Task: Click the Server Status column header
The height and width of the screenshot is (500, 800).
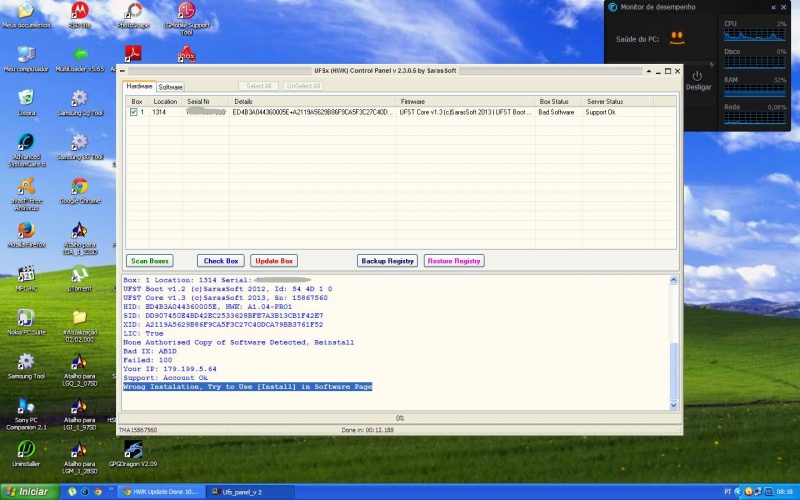Action: tap(618, 102)
